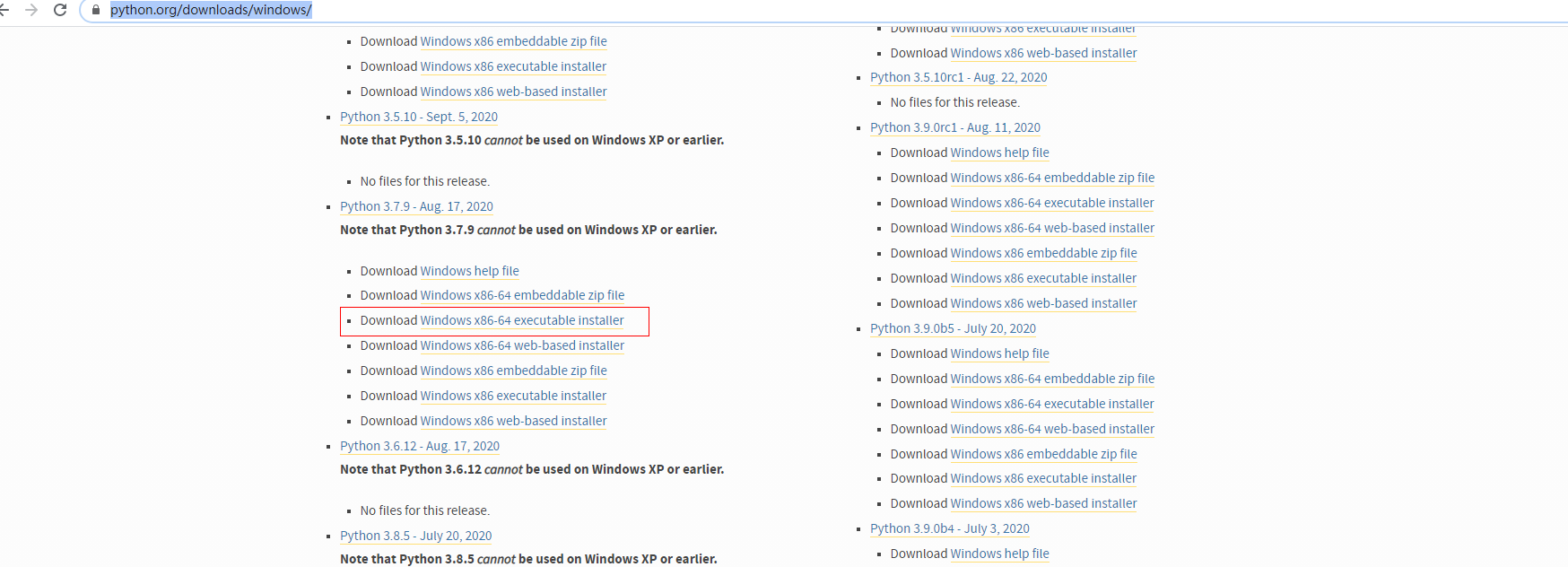The width and height of the screenshot is (1568, 567).
Task: Download Windows help file under Python 3.9.0b5
Action: click(x=999, y=353)
